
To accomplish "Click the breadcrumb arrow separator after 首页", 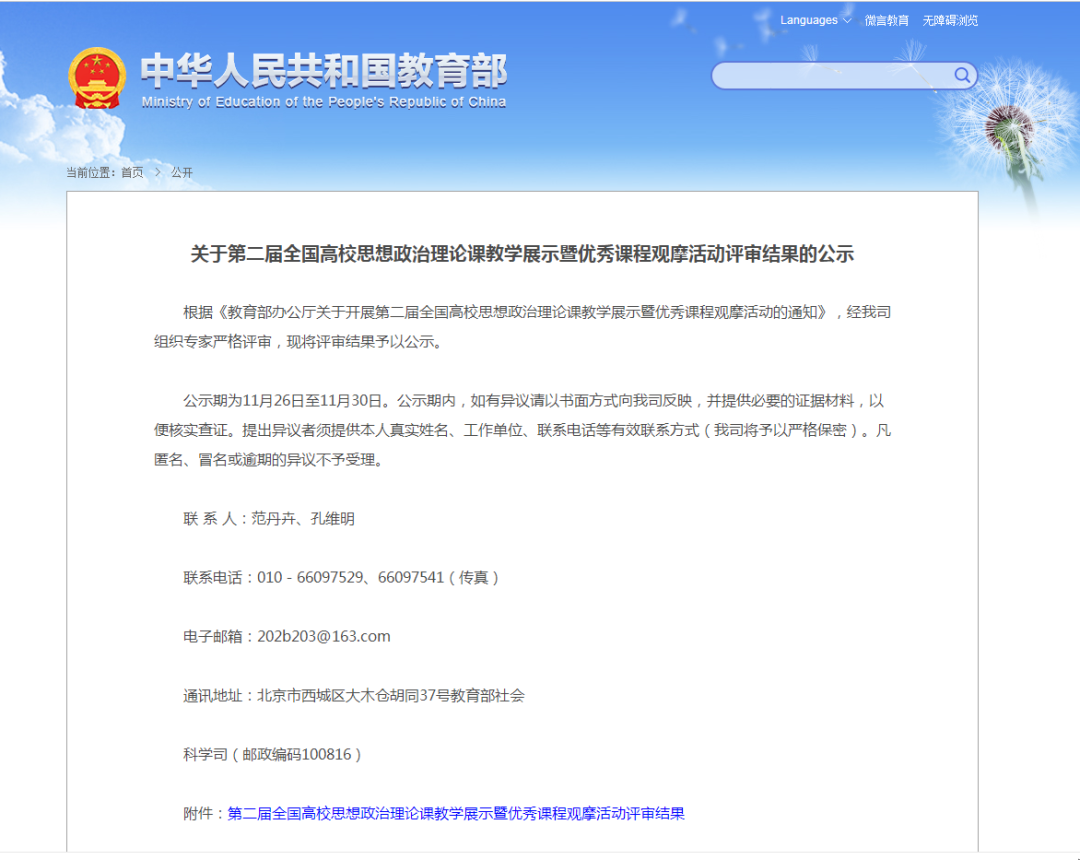I will [x=157, y=172].
